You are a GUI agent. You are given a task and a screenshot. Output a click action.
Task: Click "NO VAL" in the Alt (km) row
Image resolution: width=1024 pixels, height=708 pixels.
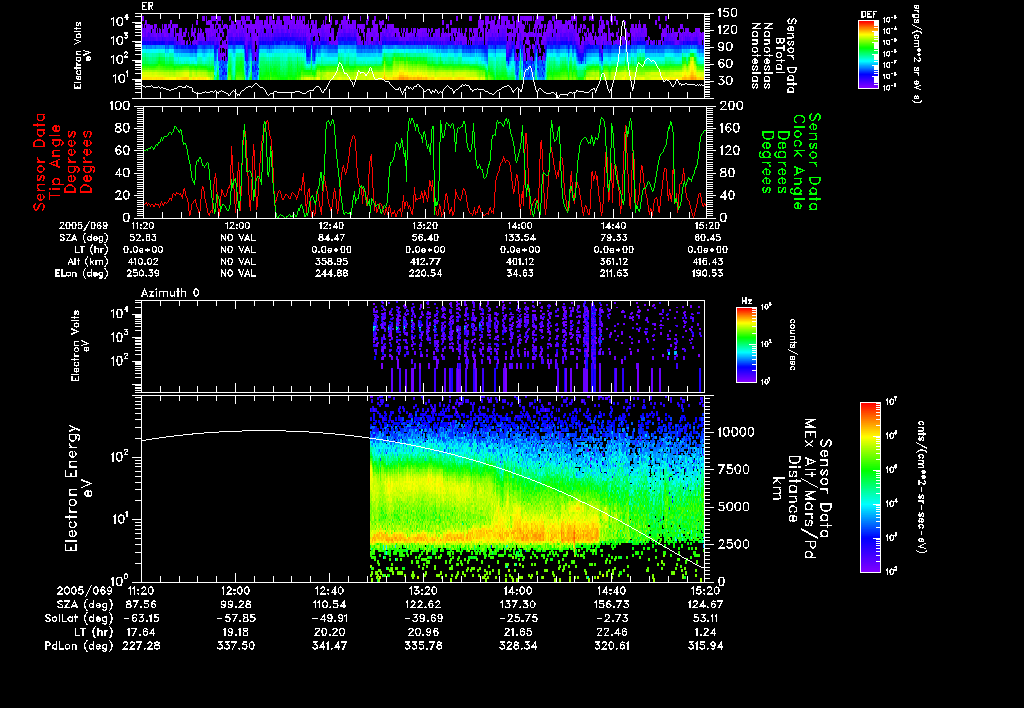(x=237, y=262)
